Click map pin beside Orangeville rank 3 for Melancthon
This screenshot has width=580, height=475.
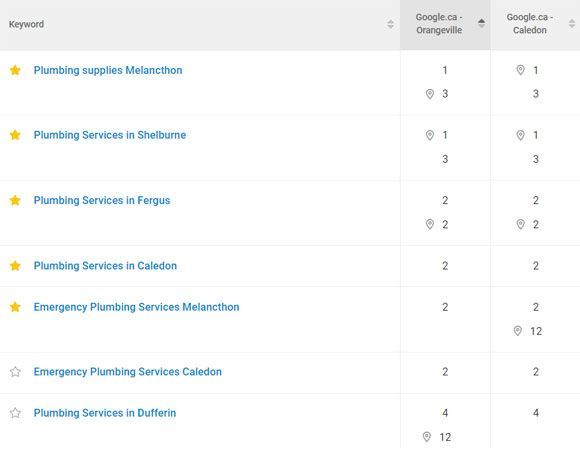pos(430,94)
